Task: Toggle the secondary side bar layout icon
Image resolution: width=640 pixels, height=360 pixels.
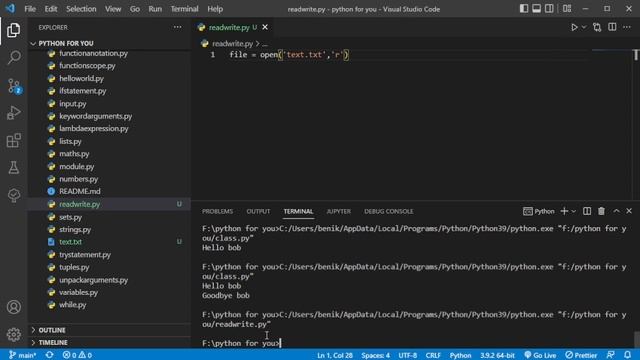Action: click(549, 9)
